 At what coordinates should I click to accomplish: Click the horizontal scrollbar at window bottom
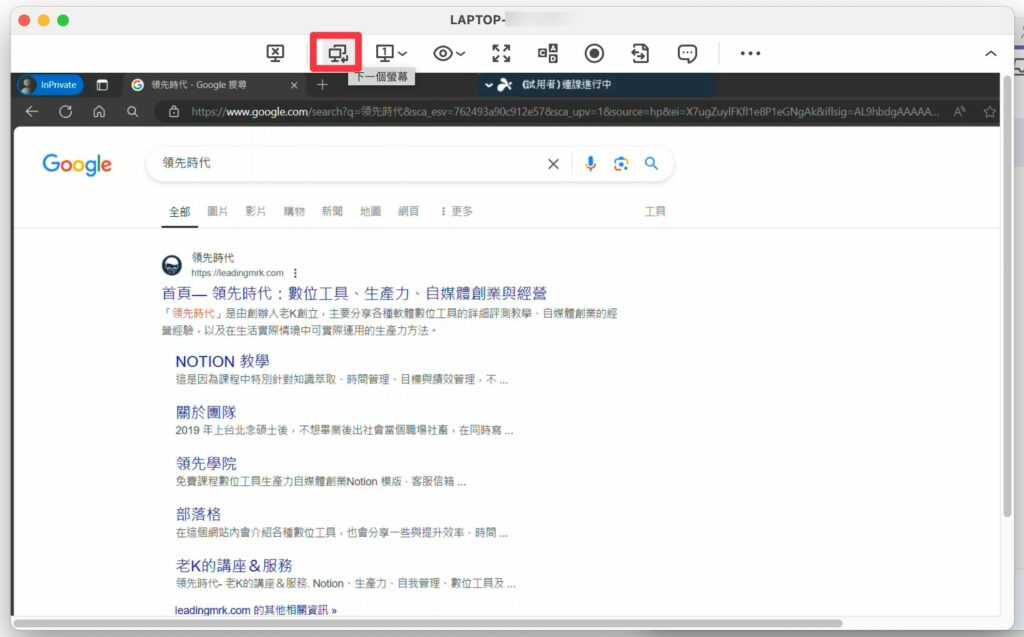tap(428, 623)
